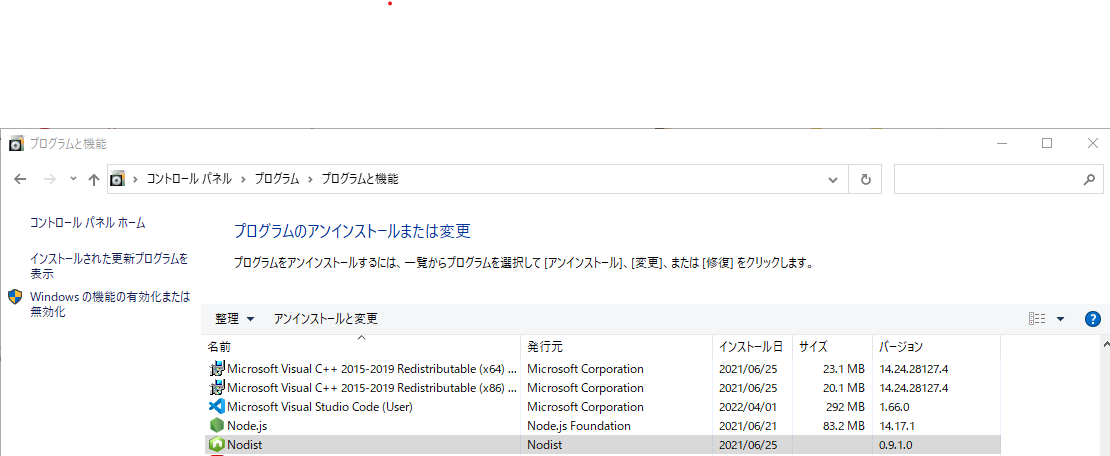Click the Windows features shield icon

click(x=15, y=297)
